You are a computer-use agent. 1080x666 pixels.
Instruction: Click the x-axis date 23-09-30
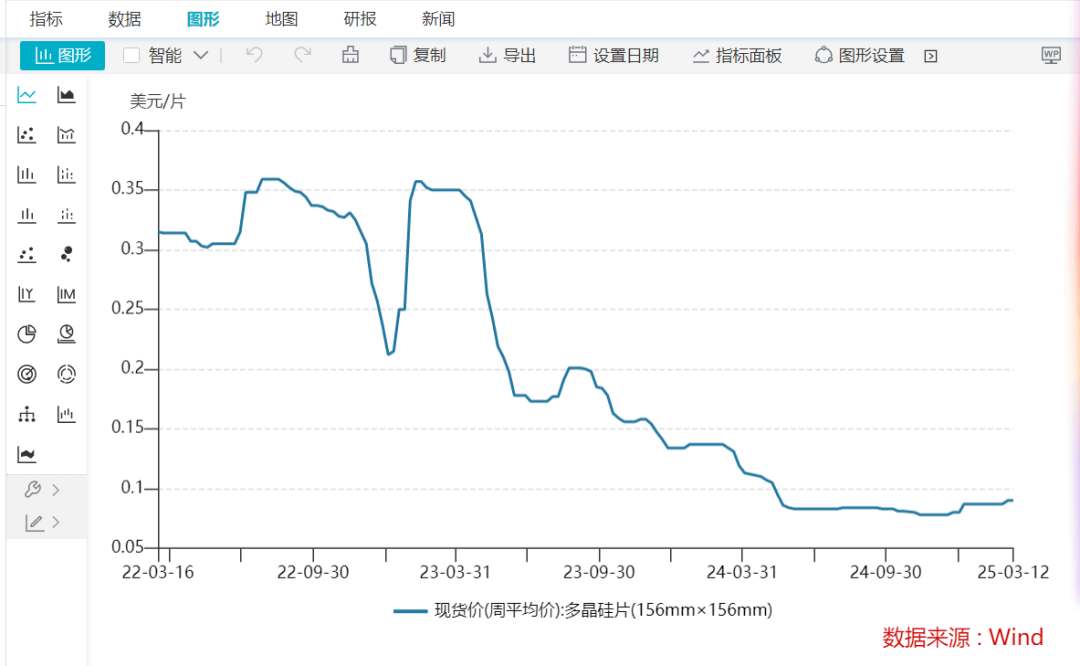point(599,572)
